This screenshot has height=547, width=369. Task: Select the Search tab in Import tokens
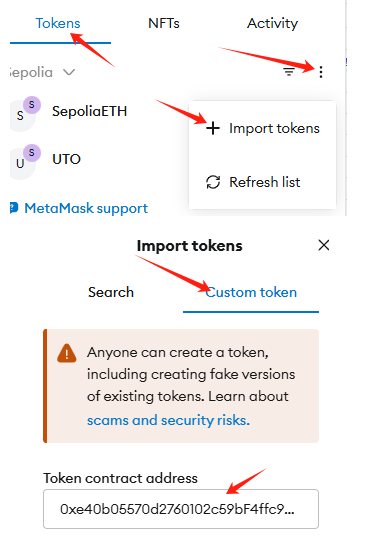click(111, 292)
